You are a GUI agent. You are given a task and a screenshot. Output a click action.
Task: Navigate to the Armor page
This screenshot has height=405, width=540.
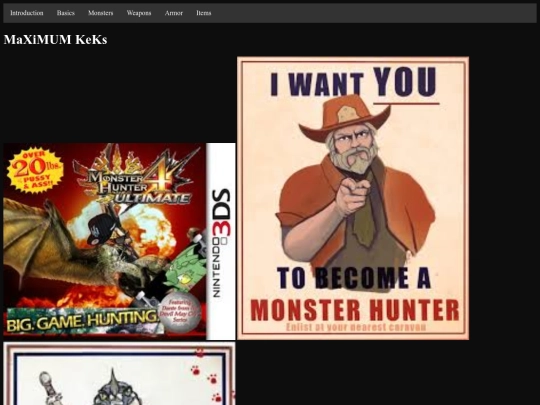pos(174,13)
